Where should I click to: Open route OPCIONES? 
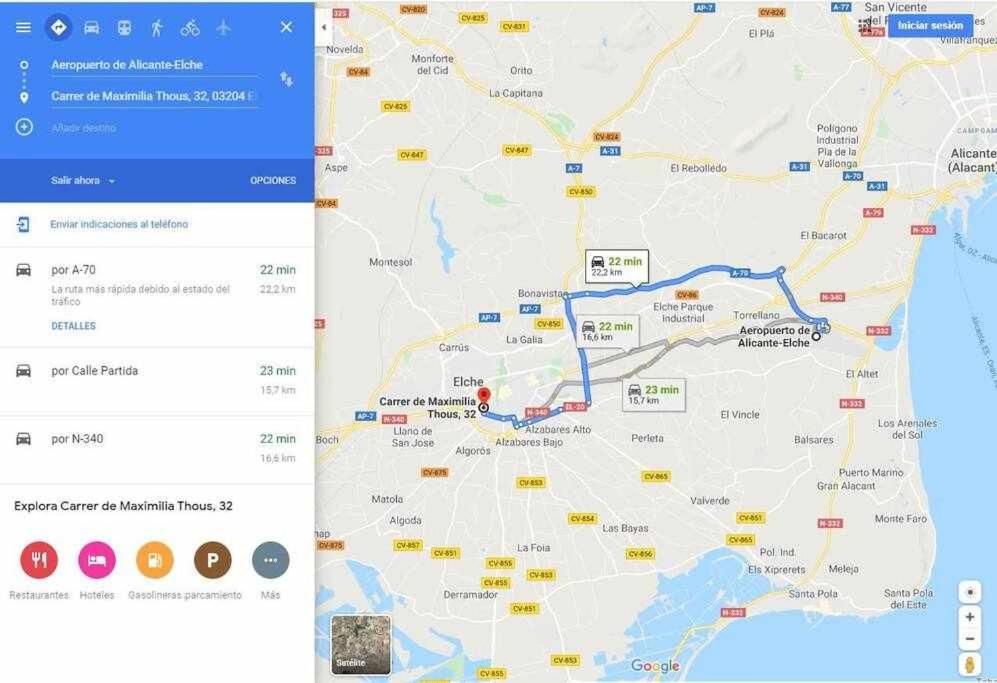click(x=273, y=181)
